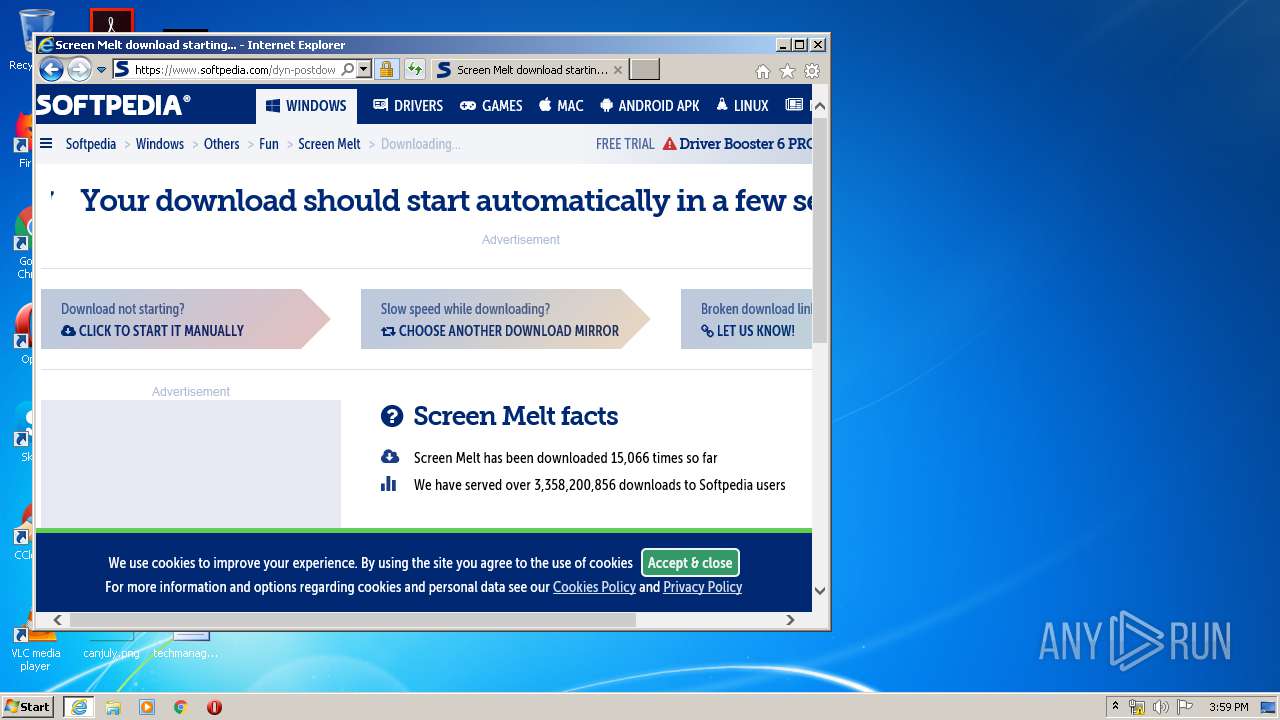Open Windows Media Player taskbar icon
This screenshot has height=720, width=1280.
pyautogui.click(x=147, y=707)
